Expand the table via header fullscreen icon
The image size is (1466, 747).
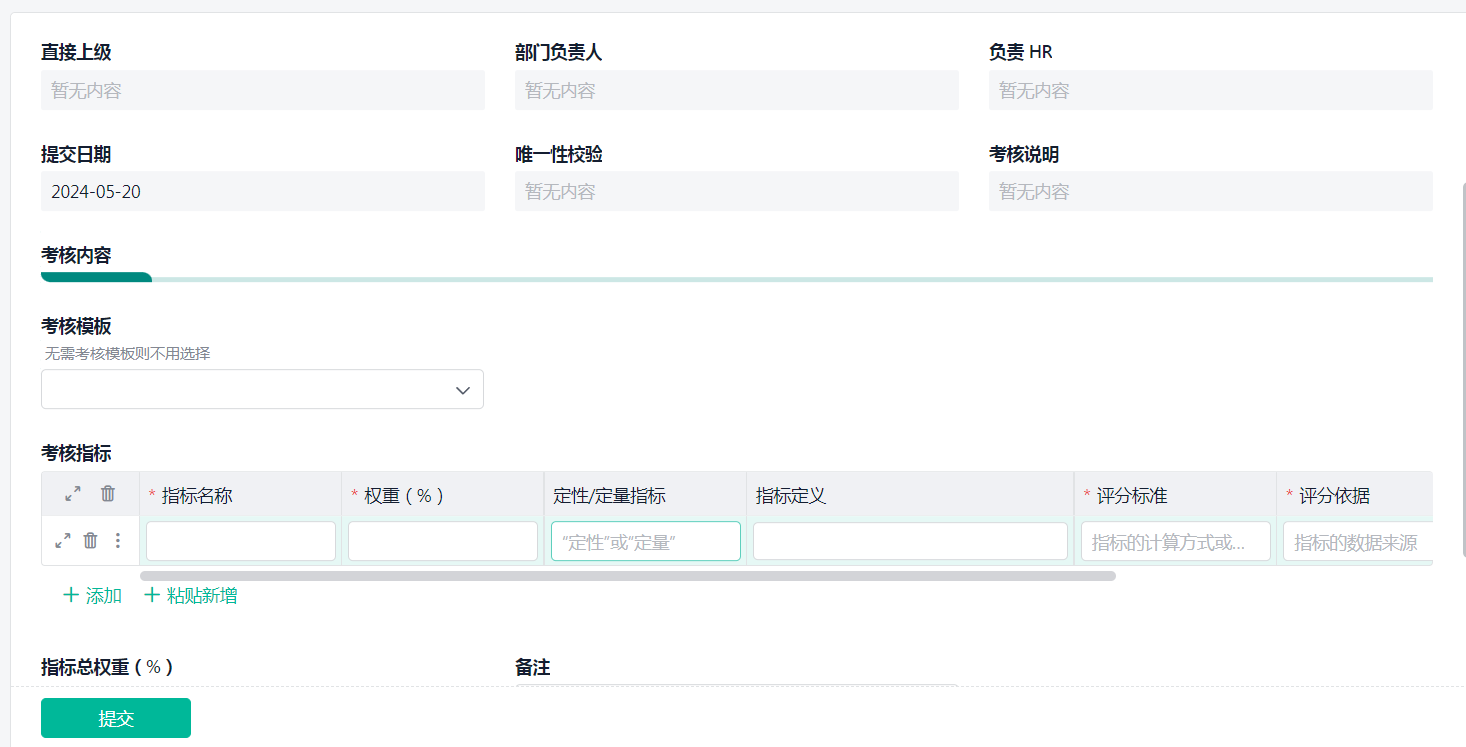click(73, 494)
